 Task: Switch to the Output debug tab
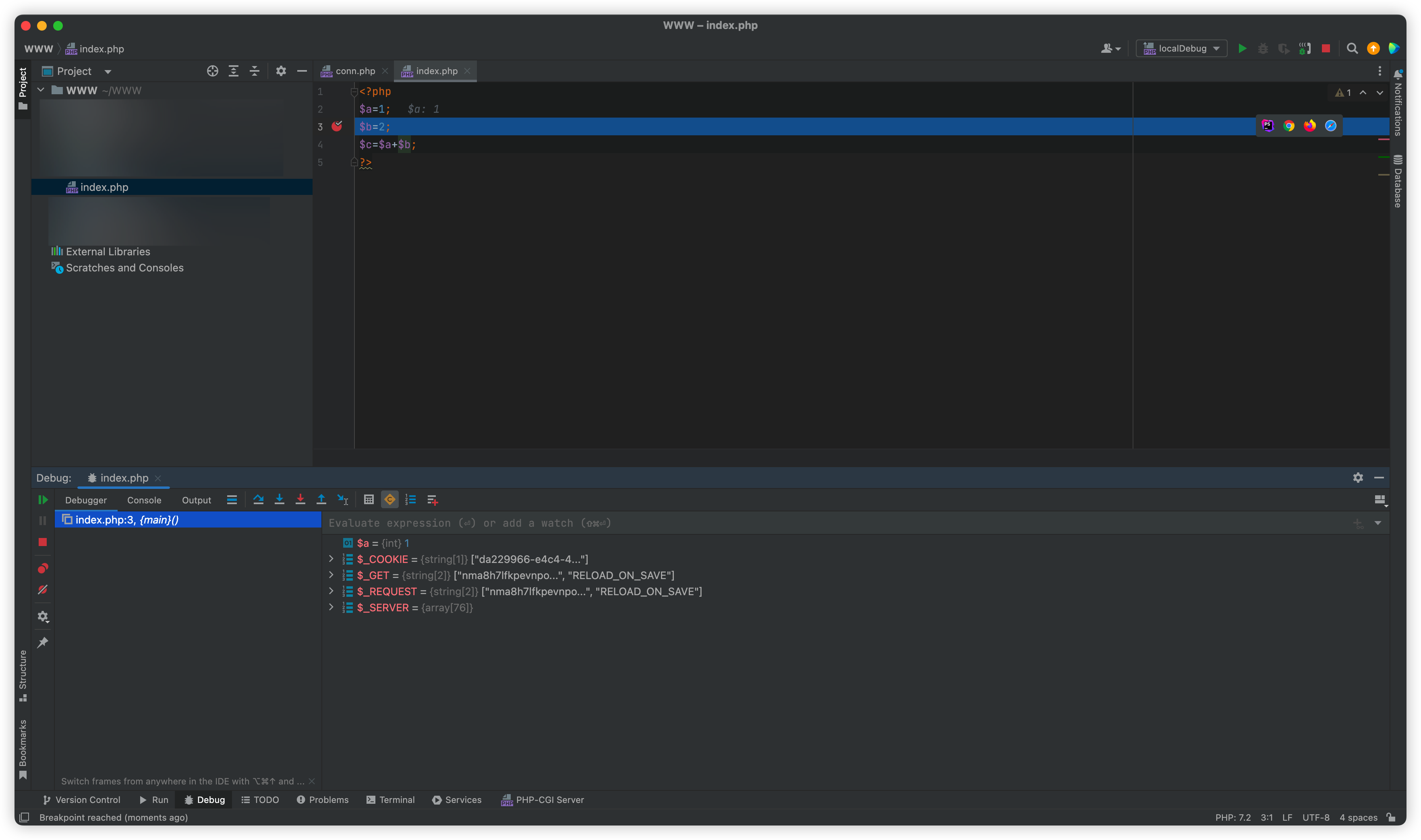click(x=197, y=500)
